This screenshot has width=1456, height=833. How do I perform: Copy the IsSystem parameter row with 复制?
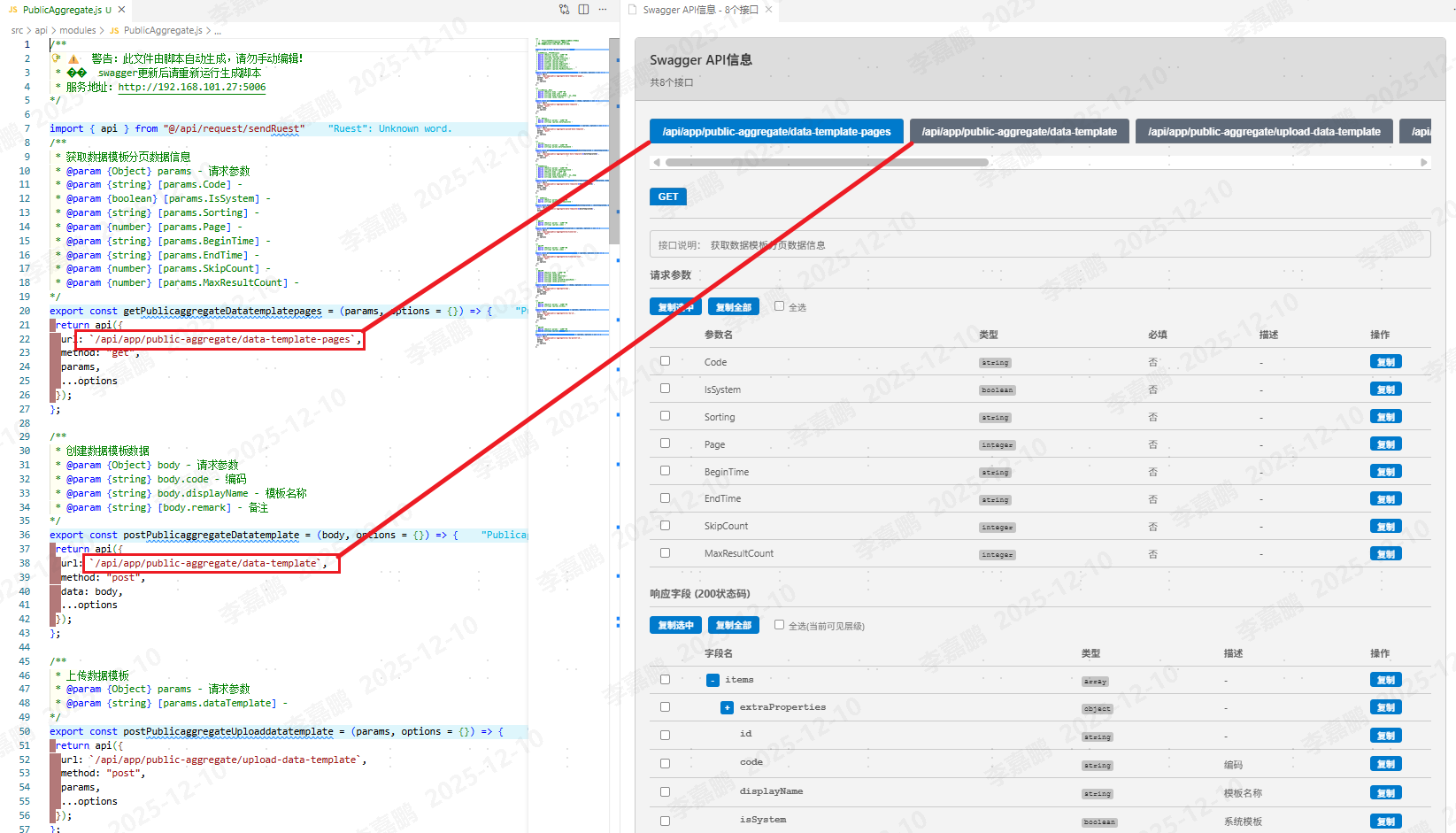point(1386,390)
